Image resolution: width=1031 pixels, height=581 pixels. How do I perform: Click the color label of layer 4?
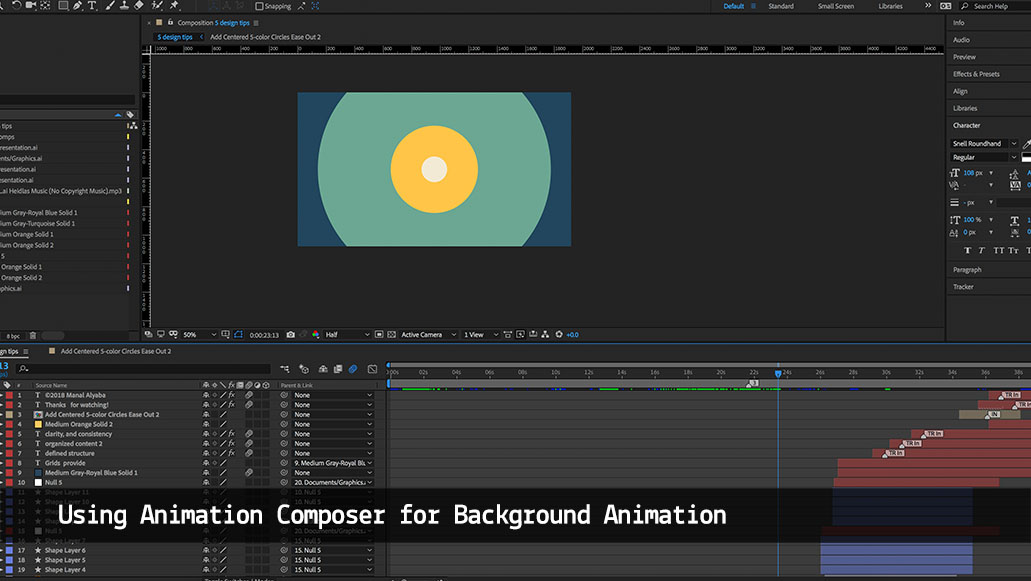[9, 424]
